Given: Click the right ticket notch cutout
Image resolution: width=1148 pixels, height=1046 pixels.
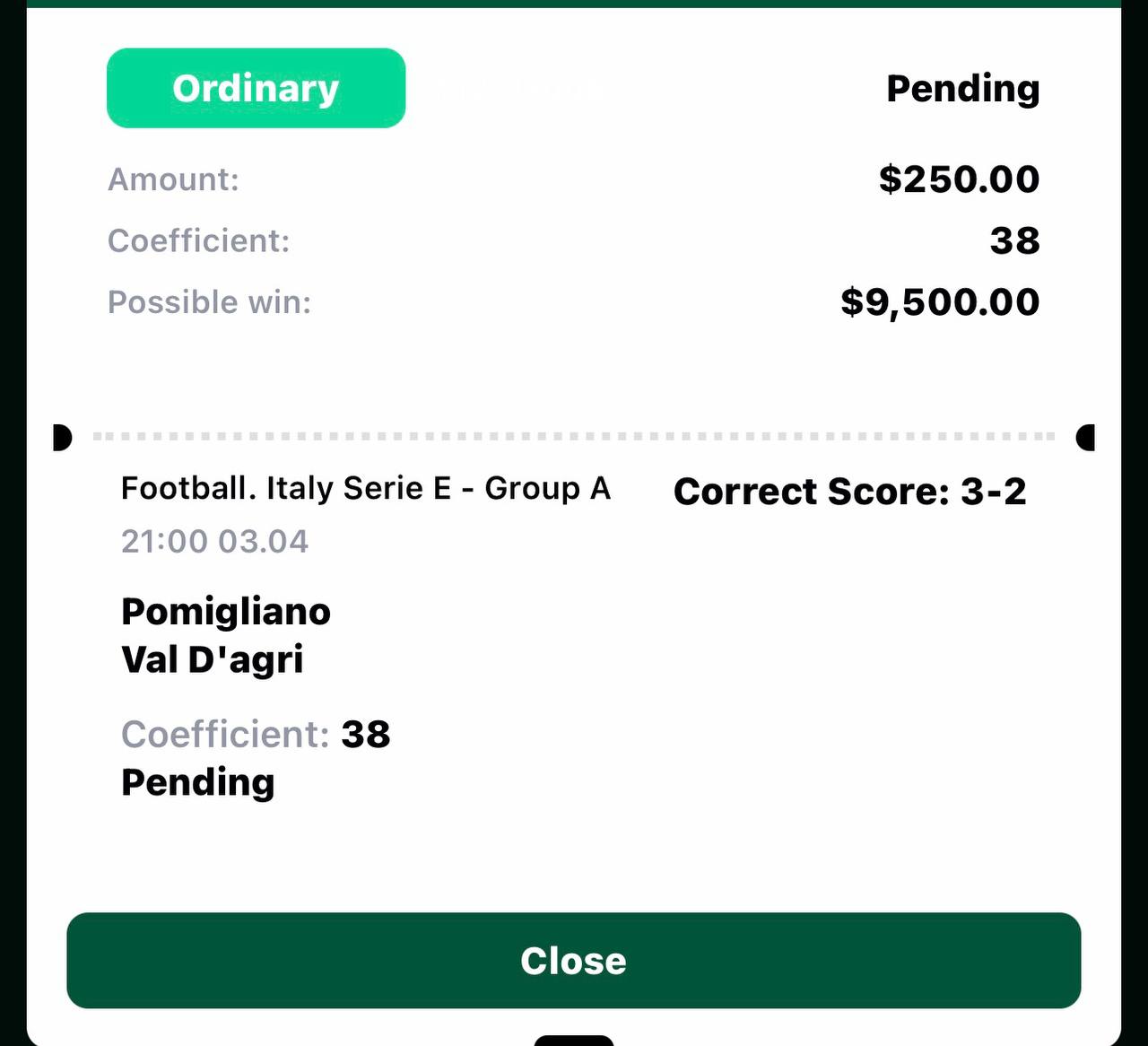Looking at the screenshot, I should (1086, 438).
